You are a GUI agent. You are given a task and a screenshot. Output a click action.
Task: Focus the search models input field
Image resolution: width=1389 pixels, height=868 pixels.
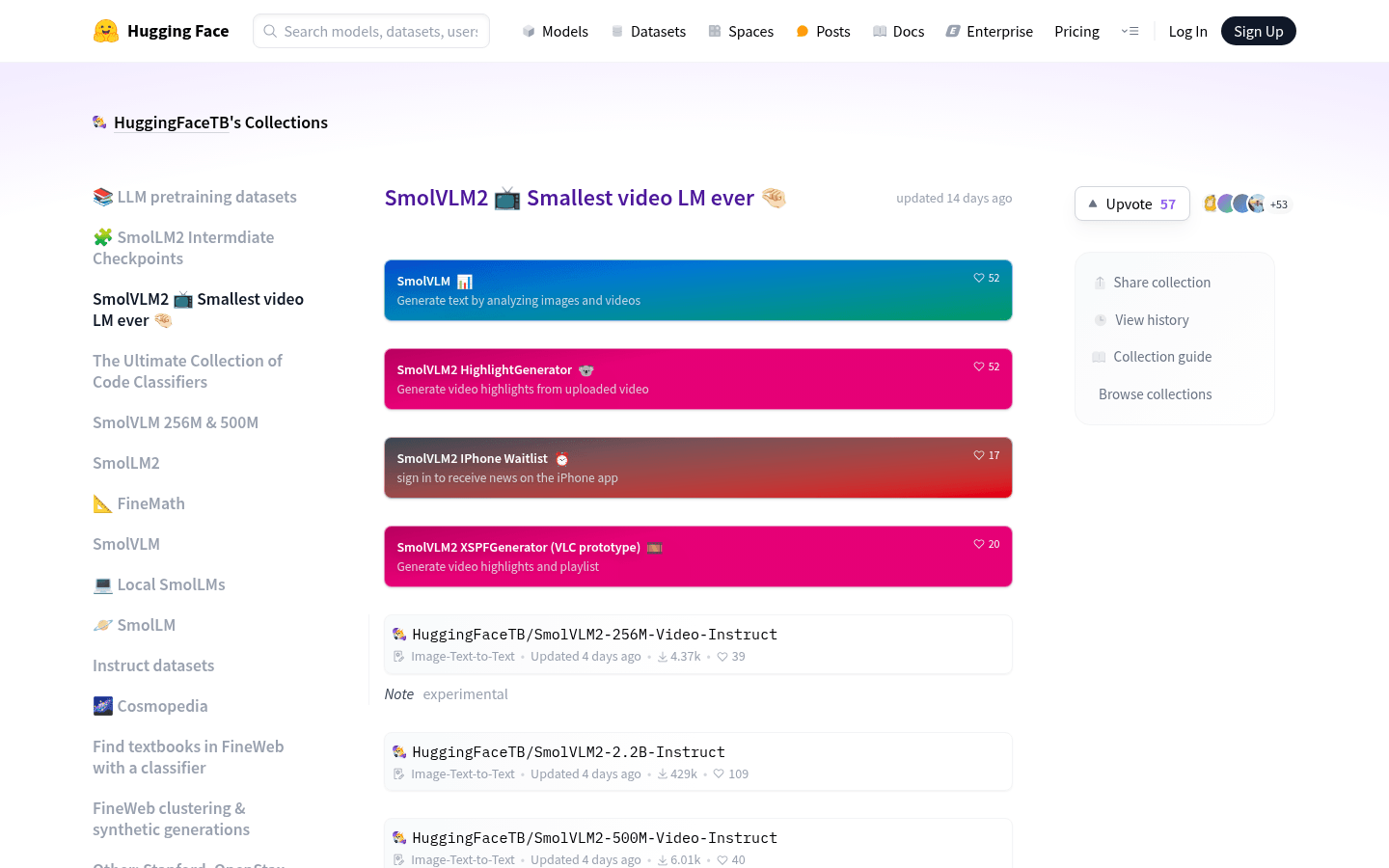(x=380, y=31)
